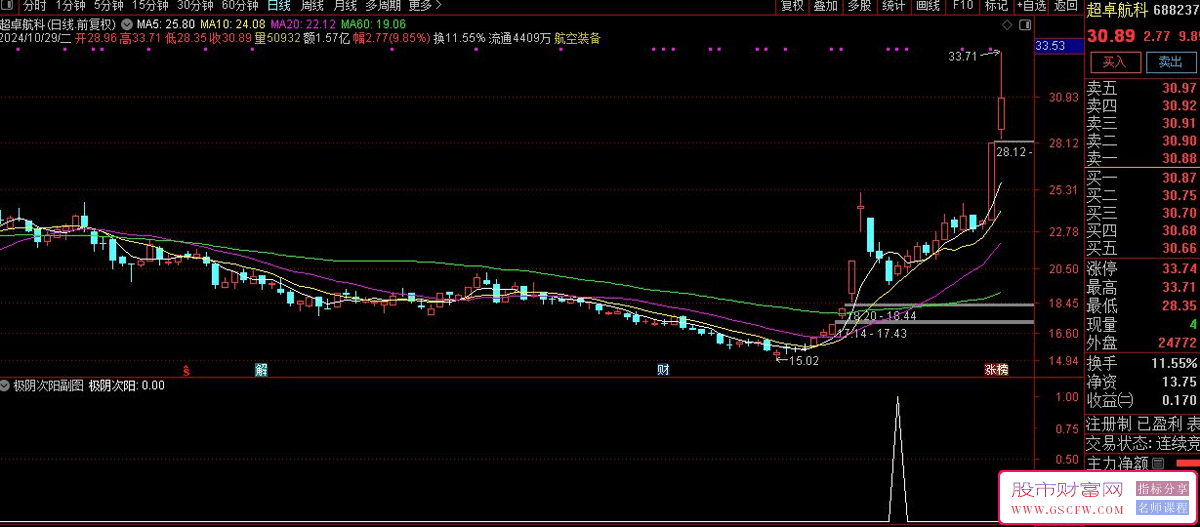The height and width of the screenshot is (527, 1200).
Task: Open the F10 company info
Action: pyautogui.click(x=962, y=6)
